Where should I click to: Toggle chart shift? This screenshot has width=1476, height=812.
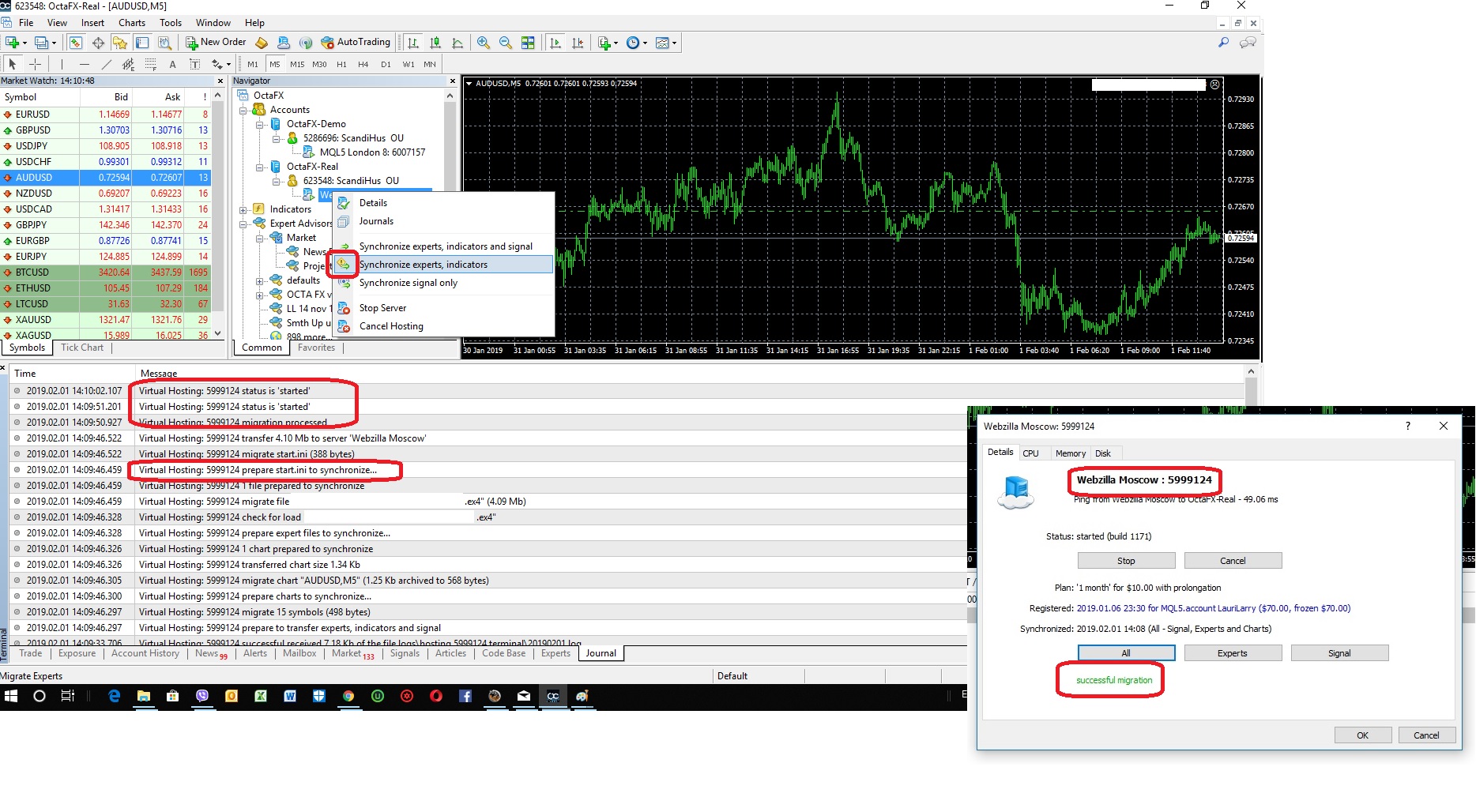tap(578, 43)
